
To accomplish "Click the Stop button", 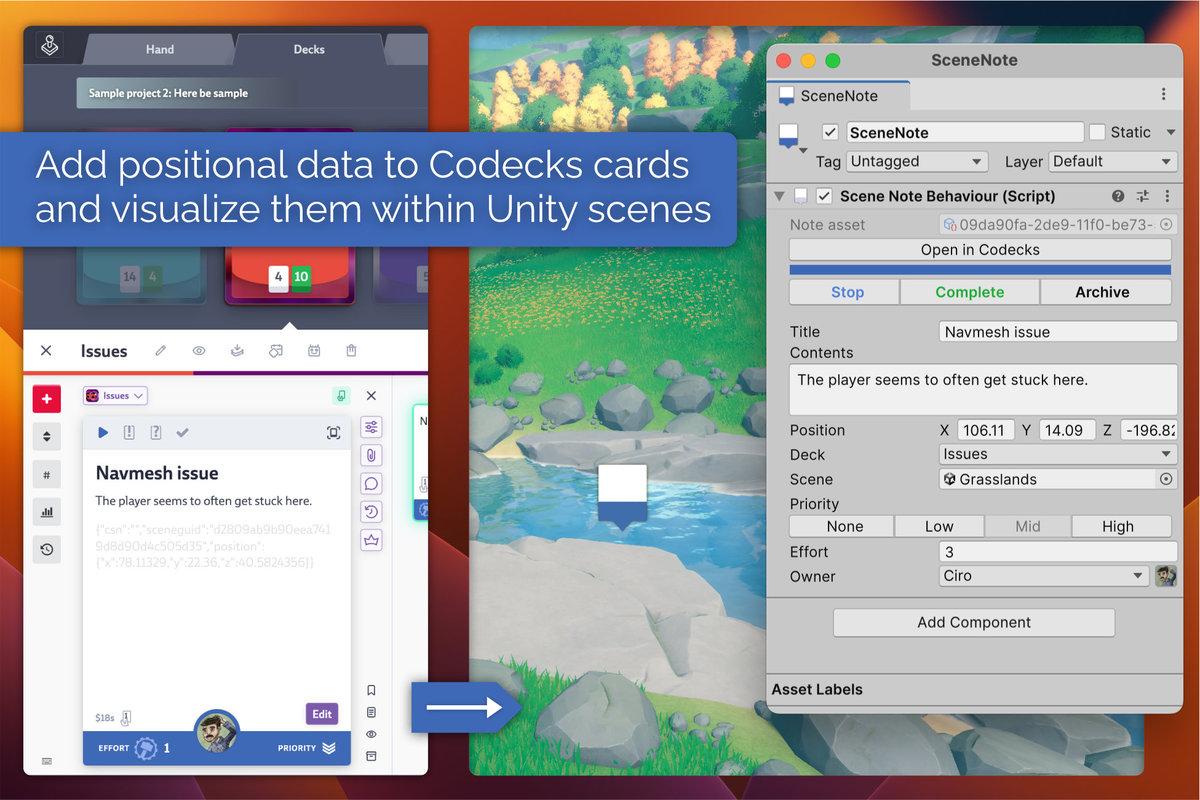I will click(844, 292).
